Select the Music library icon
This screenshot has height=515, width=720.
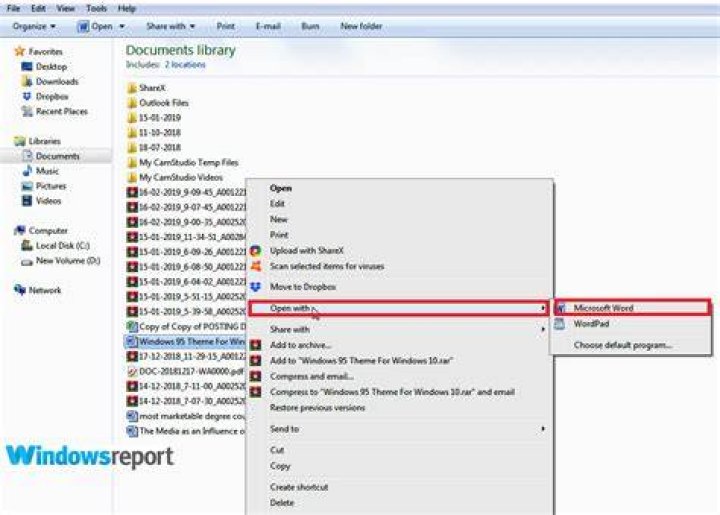coord(27,171)
